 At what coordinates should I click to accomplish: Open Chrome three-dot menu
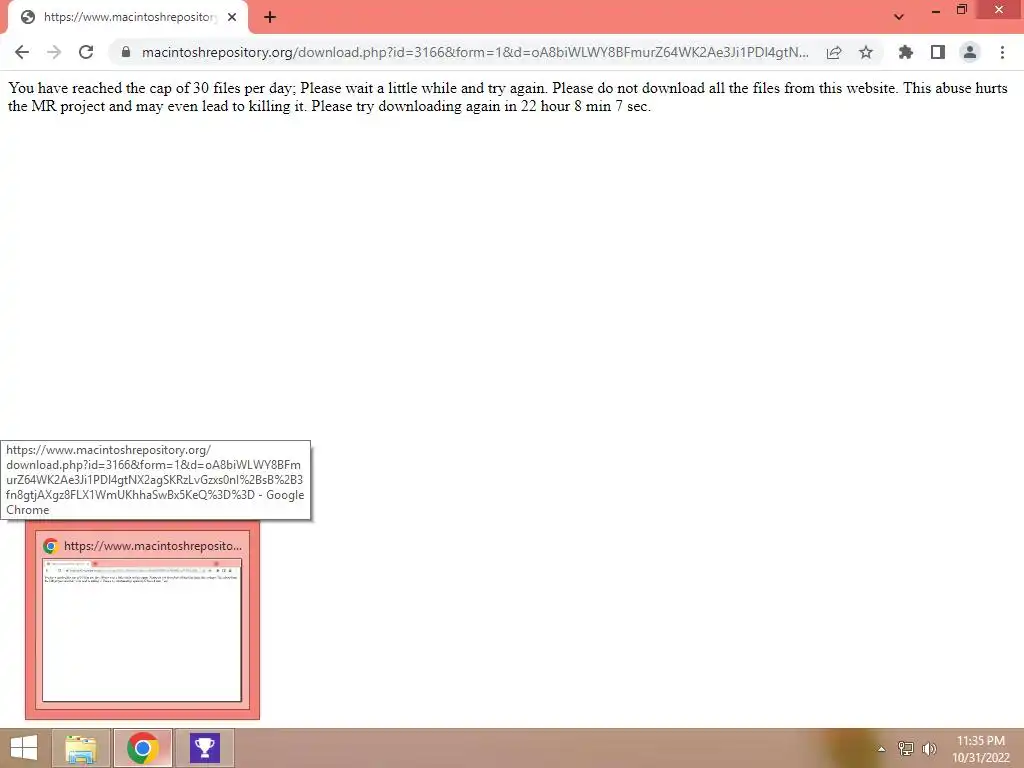1002,52
